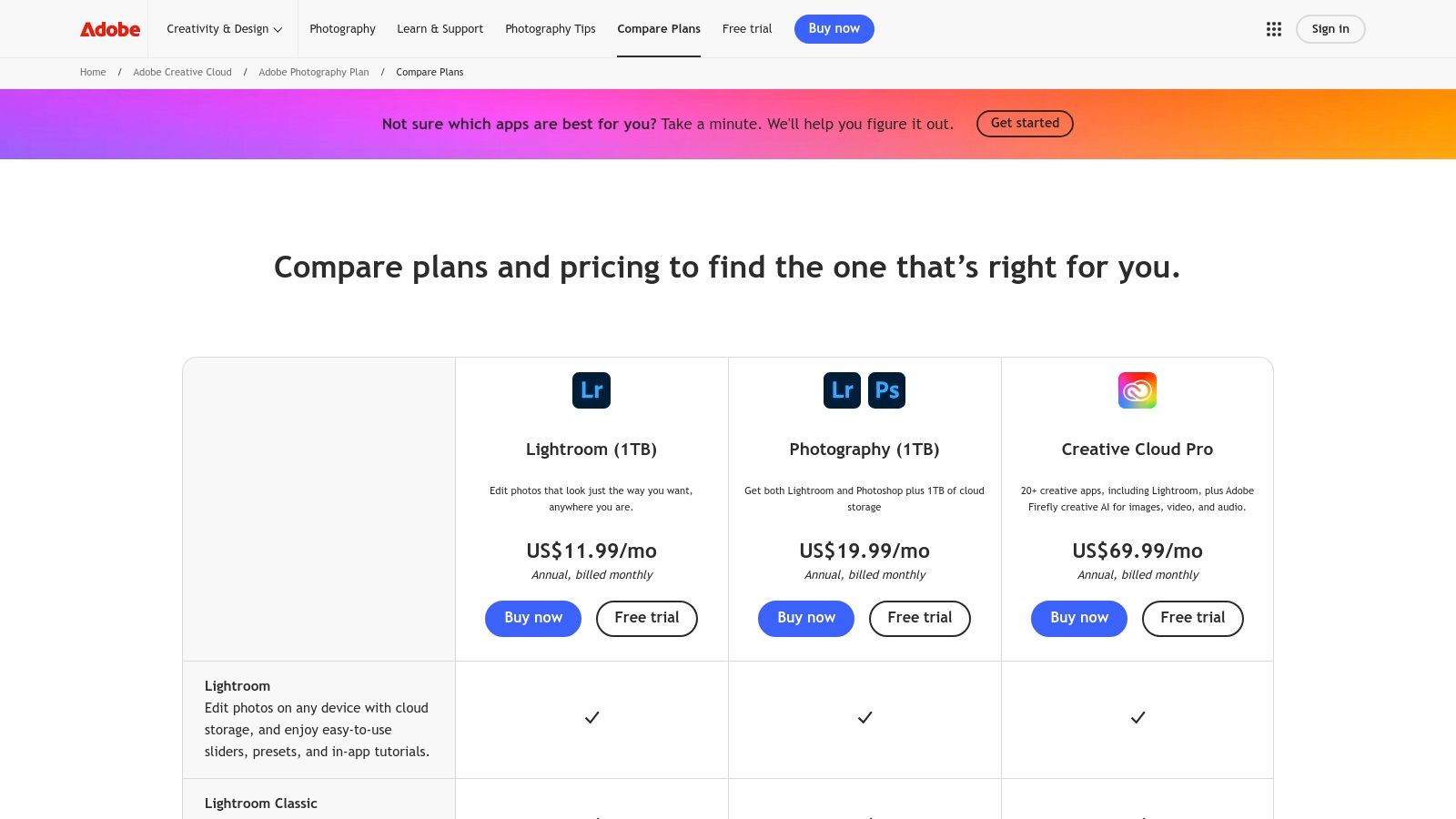Click the Buy now button in header

834,29
